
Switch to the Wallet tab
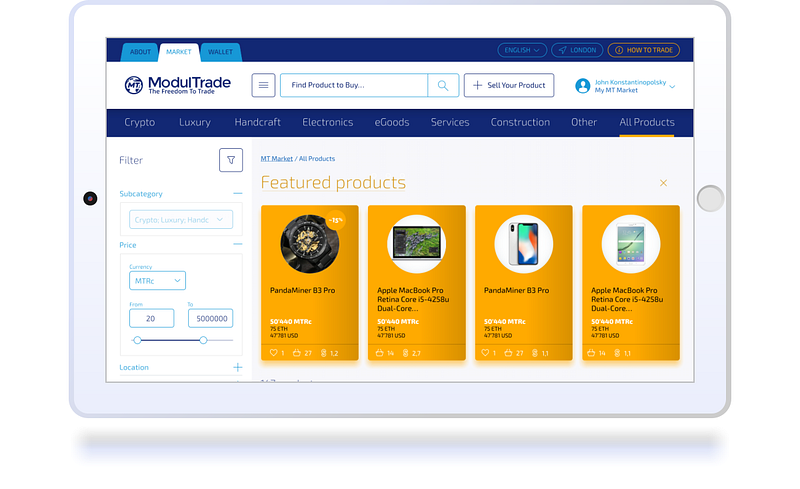pyautogui.click(x=220, y=52)
